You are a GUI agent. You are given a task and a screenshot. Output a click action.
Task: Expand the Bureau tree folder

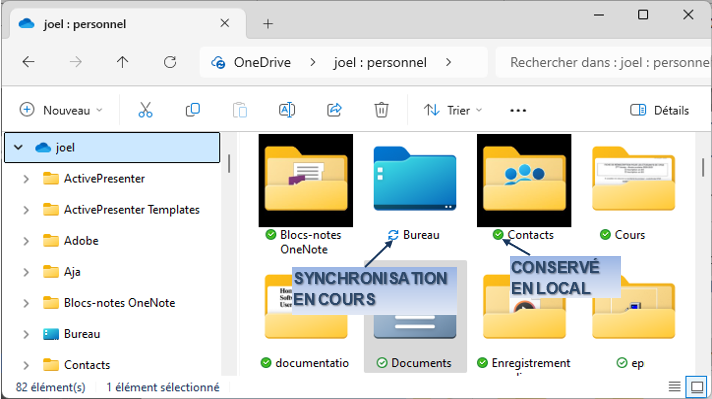[26, 334]
